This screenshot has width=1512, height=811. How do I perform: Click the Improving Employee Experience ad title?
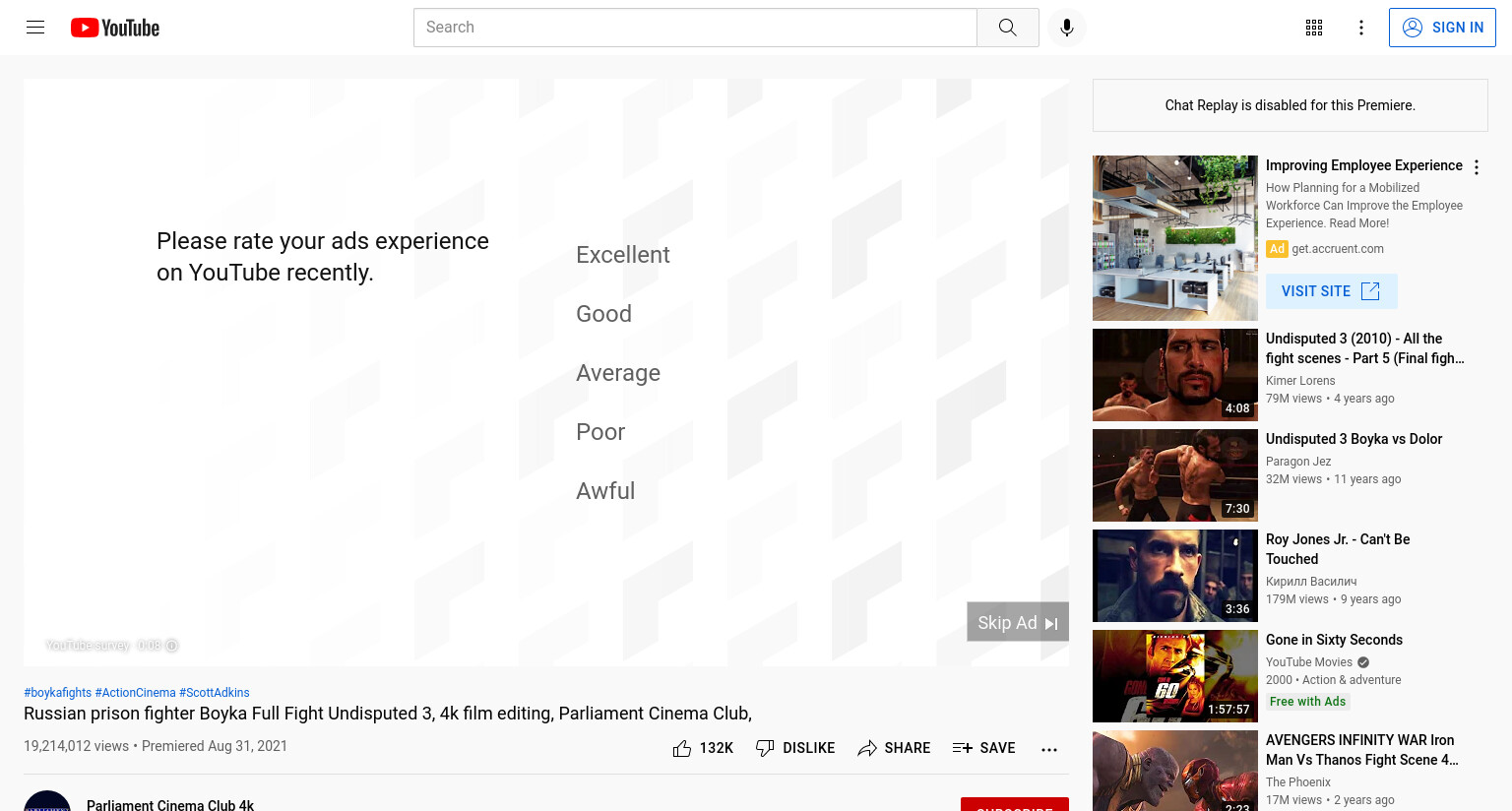[x=1364, y=165]
